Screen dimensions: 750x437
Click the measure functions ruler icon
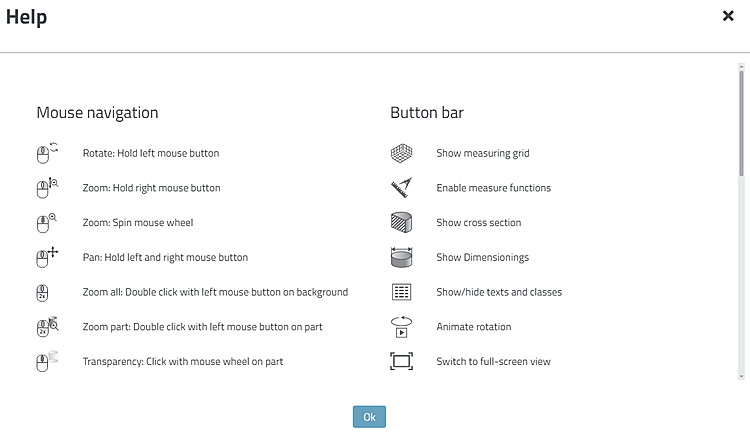point(401,188)
